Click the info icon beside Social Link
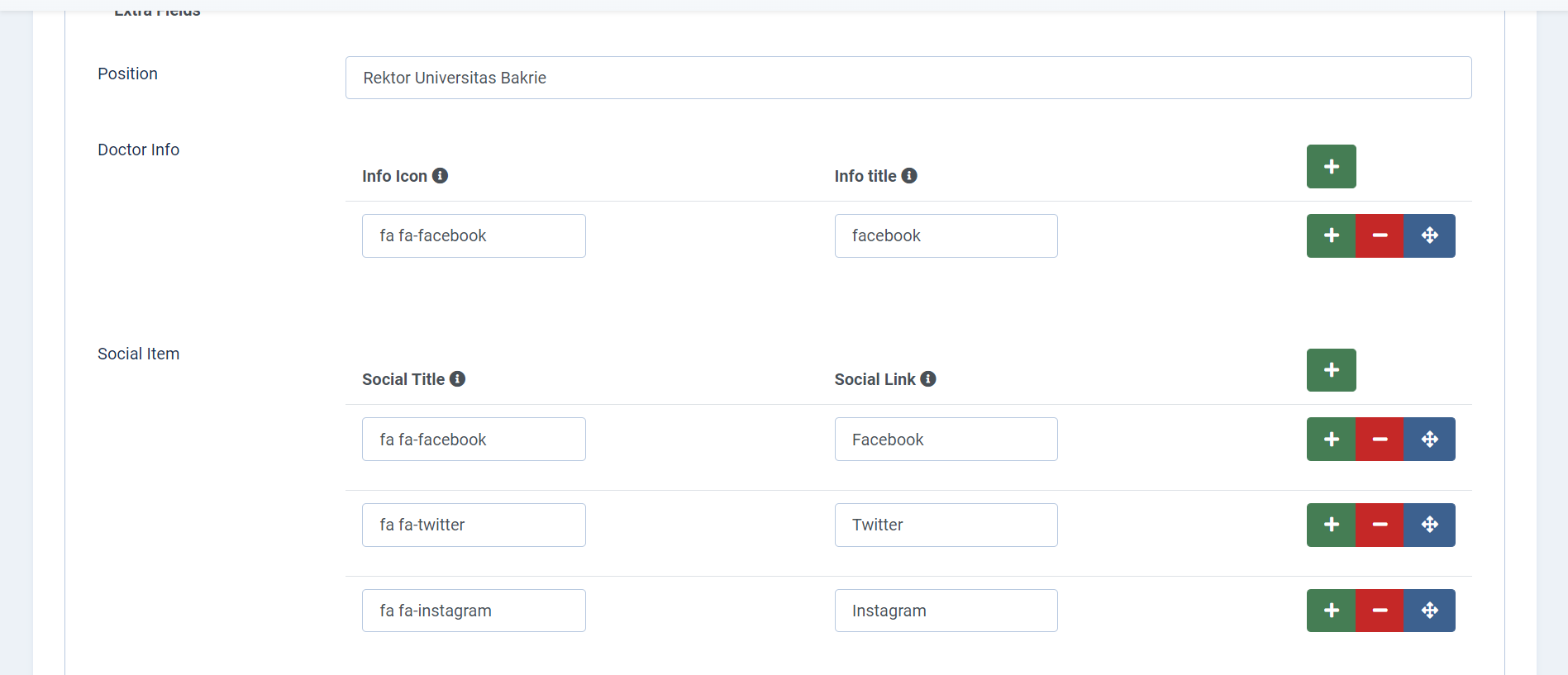The height and width of the screenshot is (675, 1568). (928, 379)
